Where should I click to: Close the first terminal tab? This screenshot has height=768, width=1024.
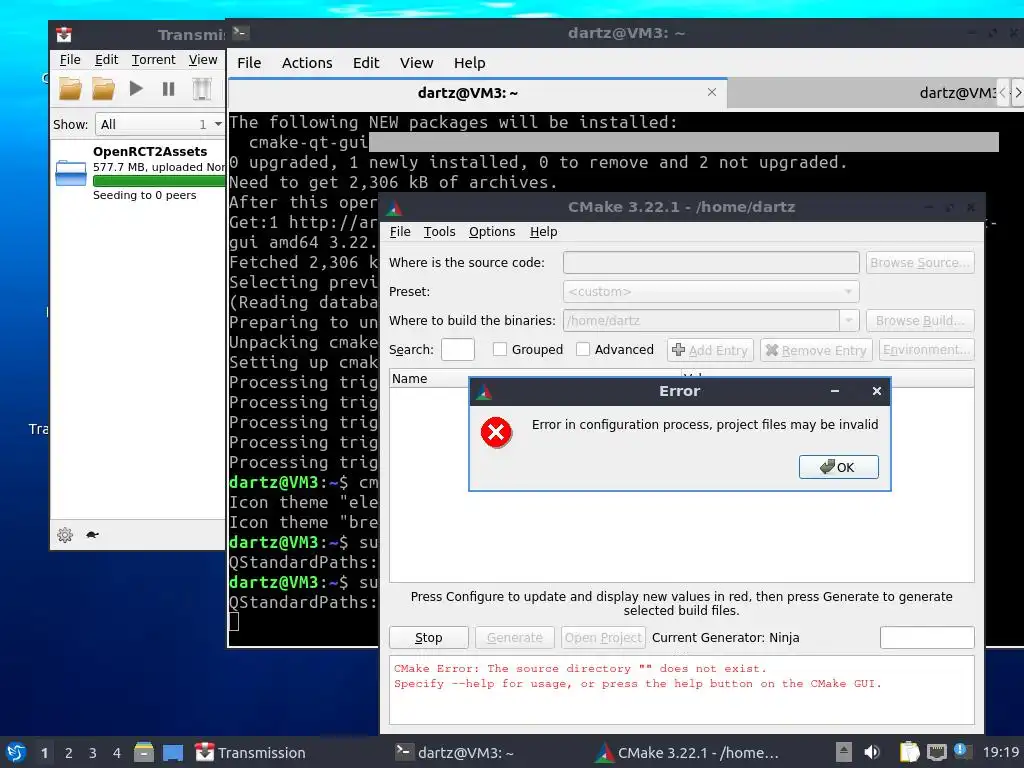click(x=712, y=92)
